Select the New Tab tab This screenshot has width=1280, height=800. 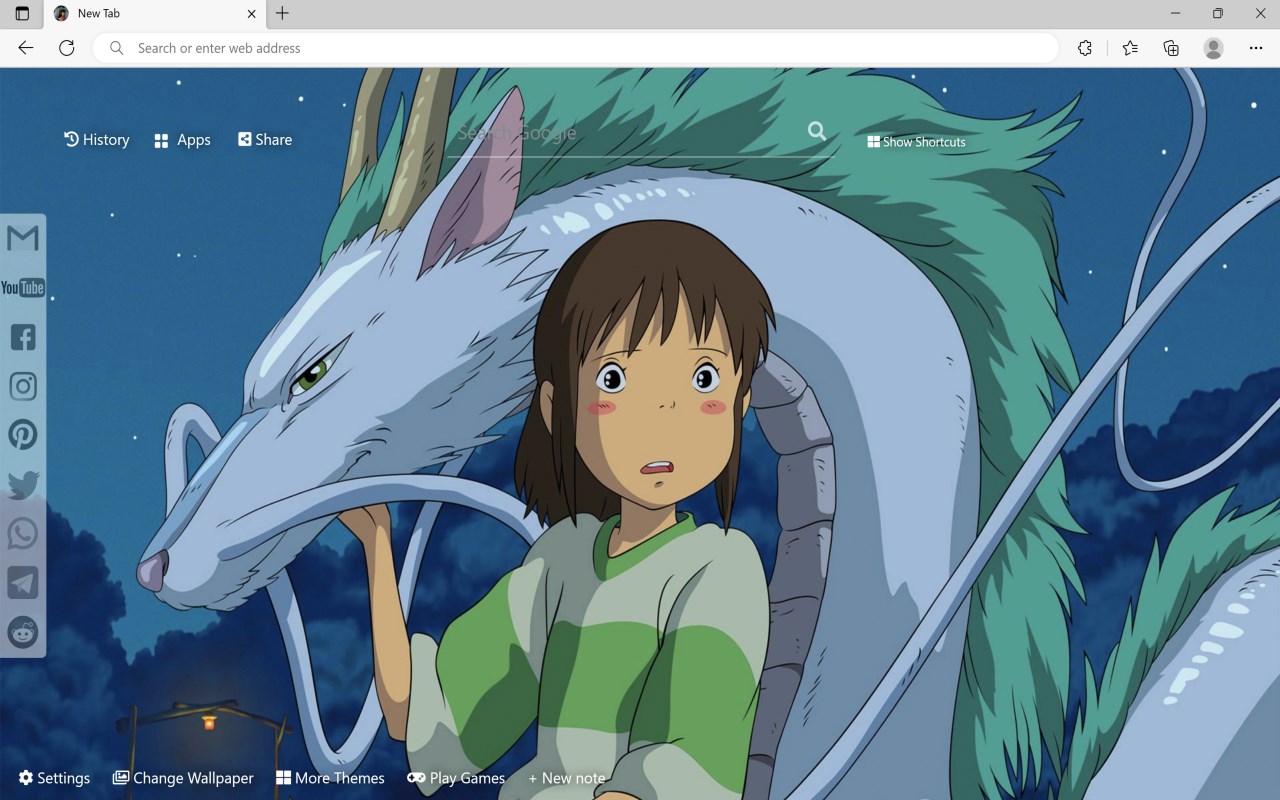(x=155, y=14)
